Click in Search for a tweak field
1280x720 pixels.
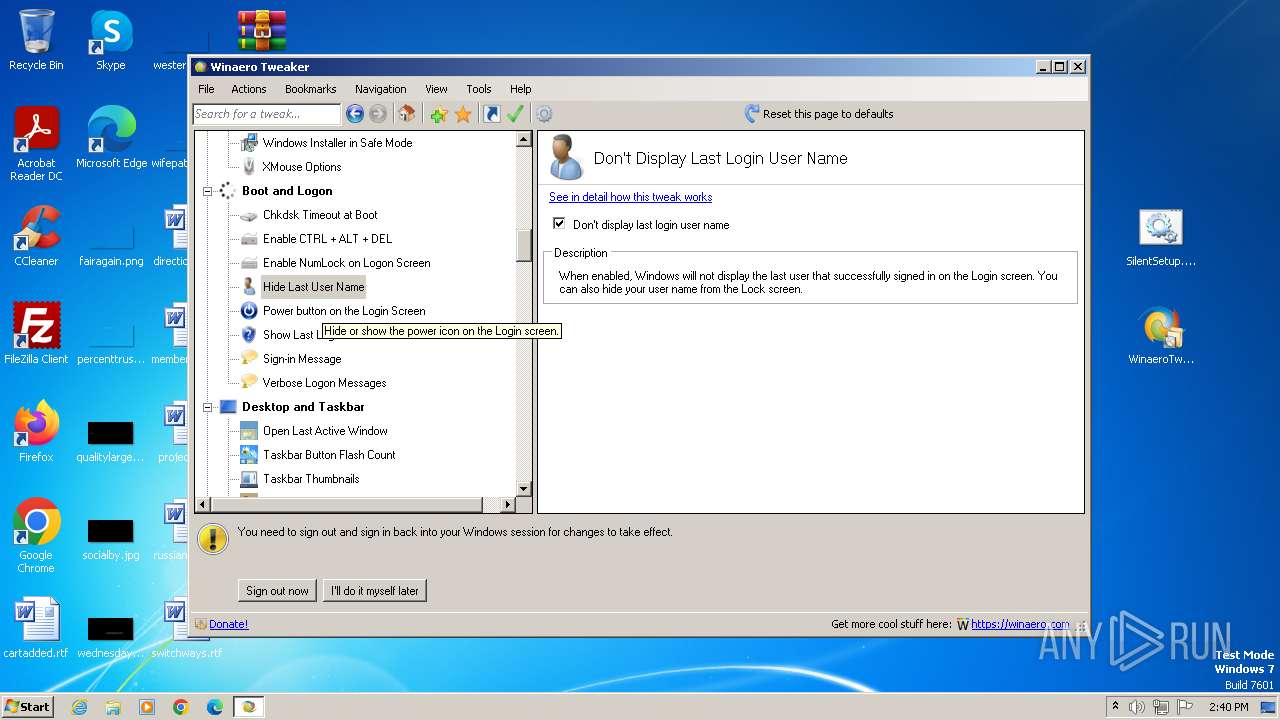(x=266, y=114)
